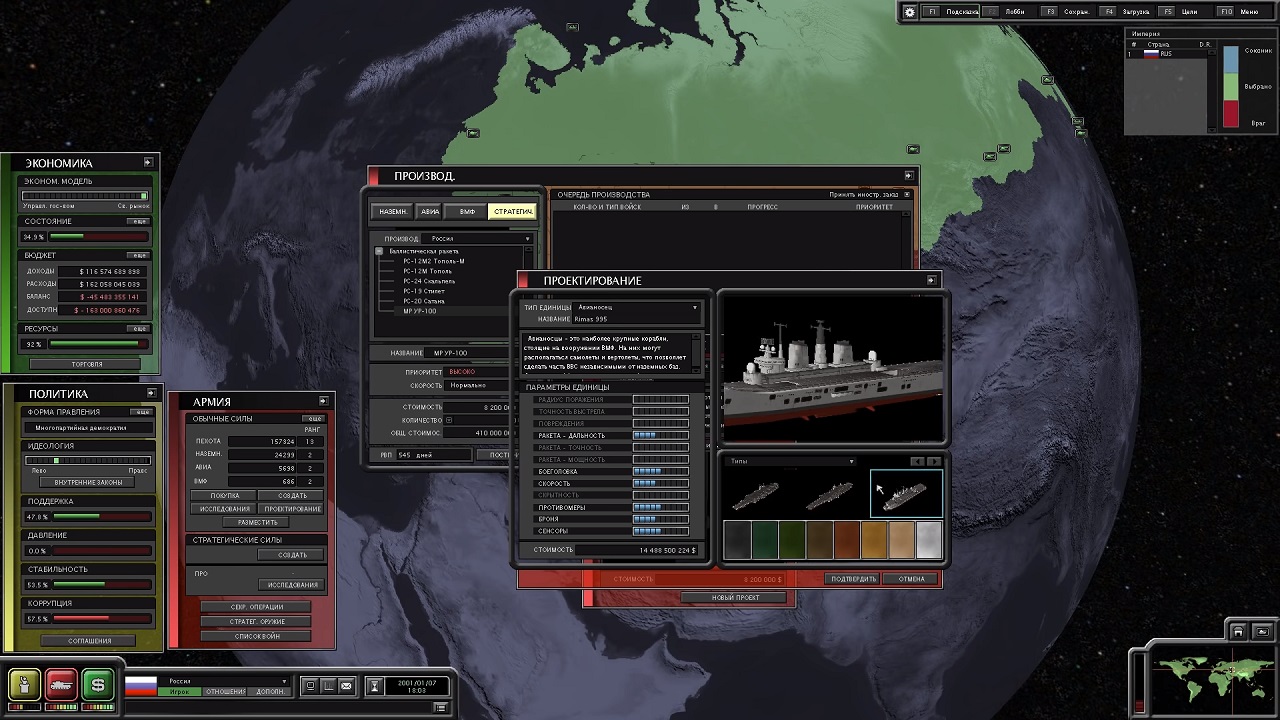The width and height of the screenshot is (1280, 720).
Task: Click the Торговля button in Экономика panel
Action: (87, 364)
